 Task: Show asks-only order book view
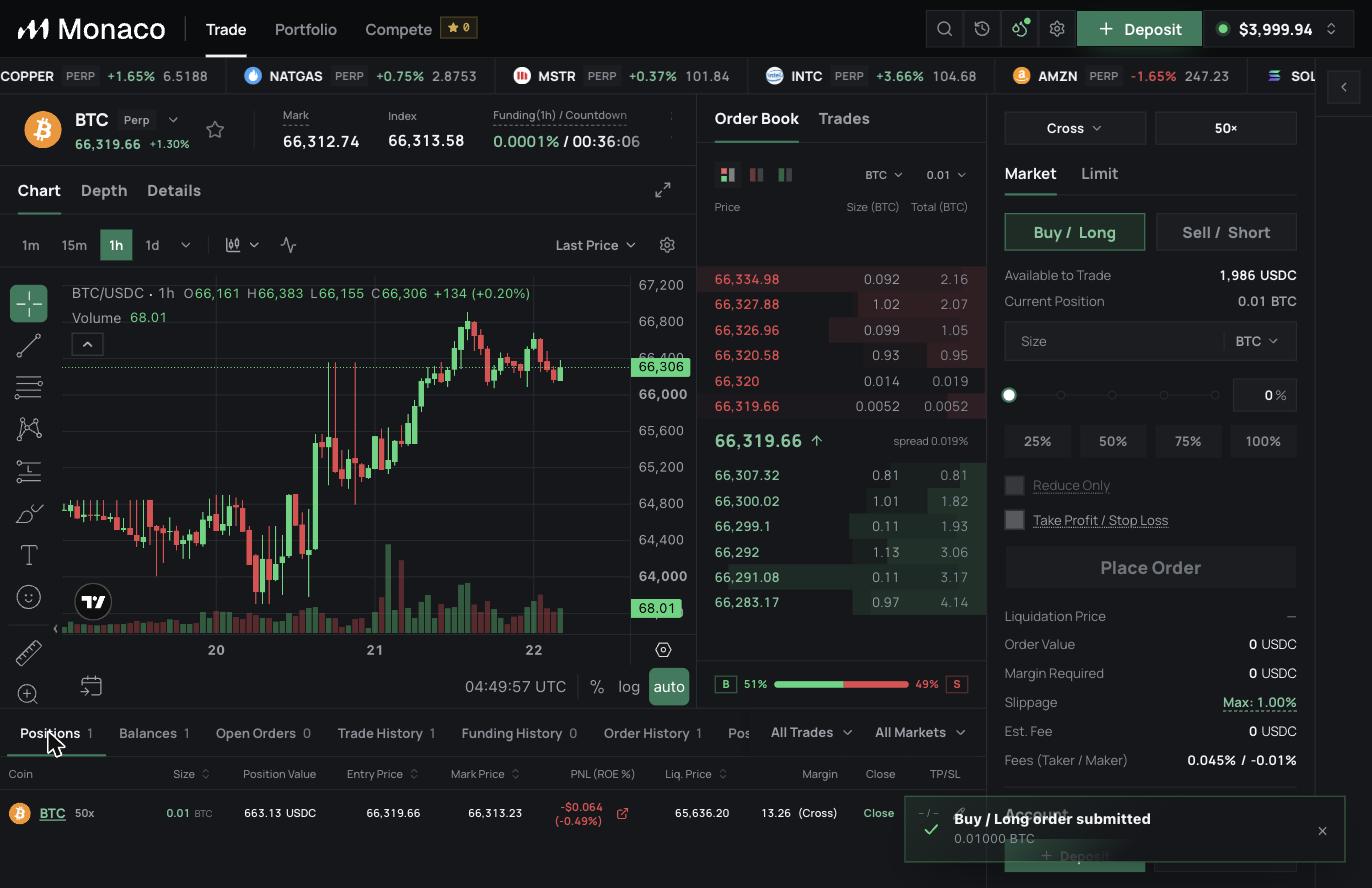(756, 175)
